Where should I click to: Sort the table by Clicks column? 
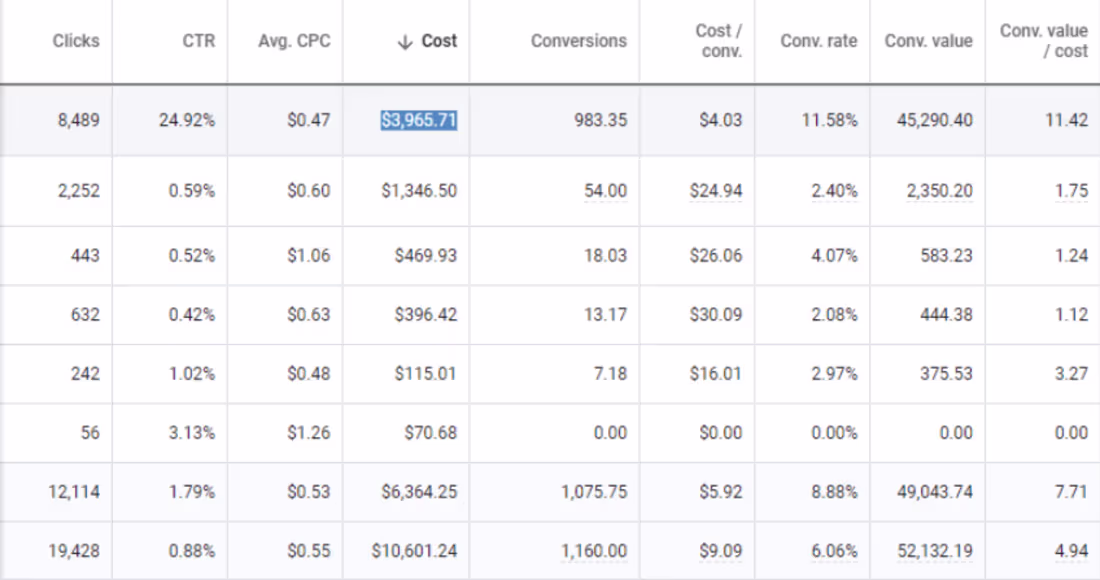tap(75, 41)
